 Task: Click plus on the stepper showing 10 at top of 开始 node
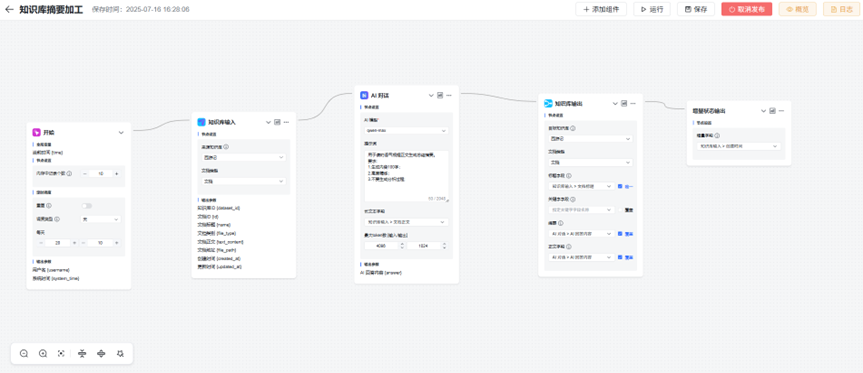click(x=116, y=173)
